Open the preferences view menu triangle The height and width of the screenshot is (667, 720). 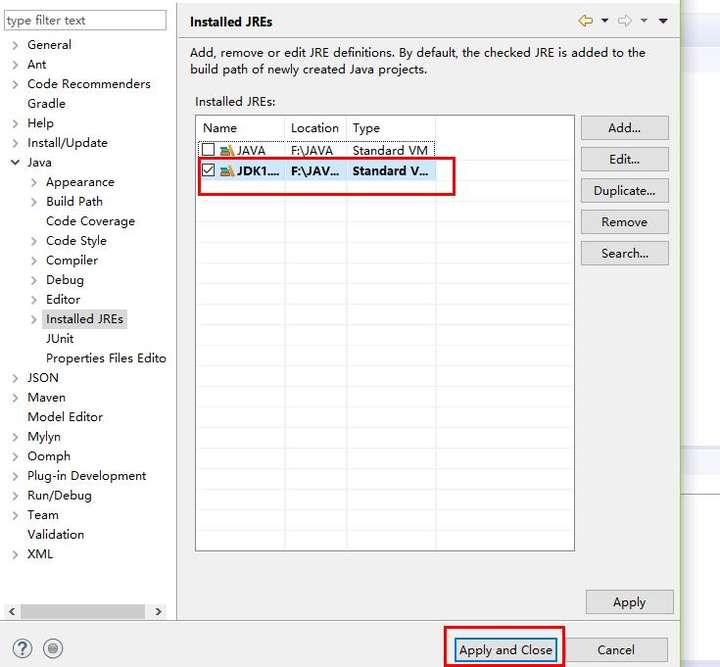(x=663, y=21)
